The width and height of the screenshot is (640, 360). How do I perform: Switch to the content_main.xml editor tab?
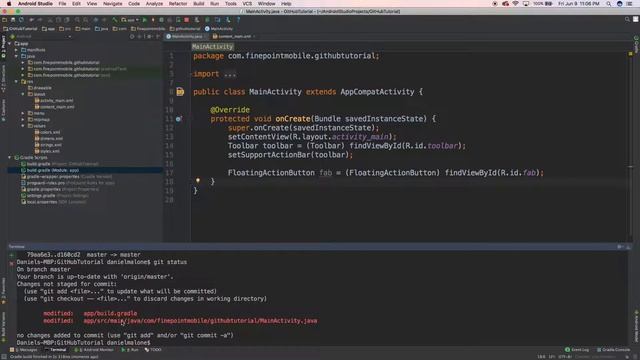(233, 36)
